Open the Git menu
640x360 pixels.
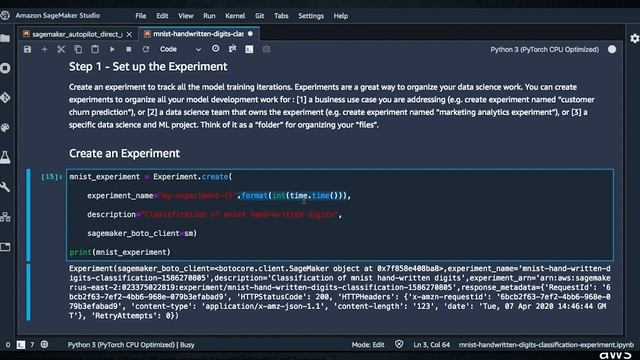click(260, 16)
